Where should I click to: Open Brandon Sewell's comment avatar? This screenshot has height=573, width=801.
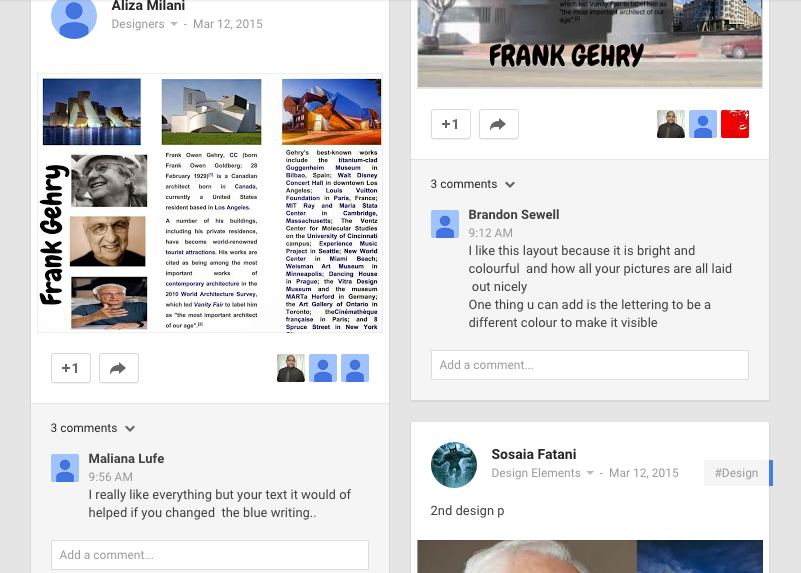tap(445, 224)
